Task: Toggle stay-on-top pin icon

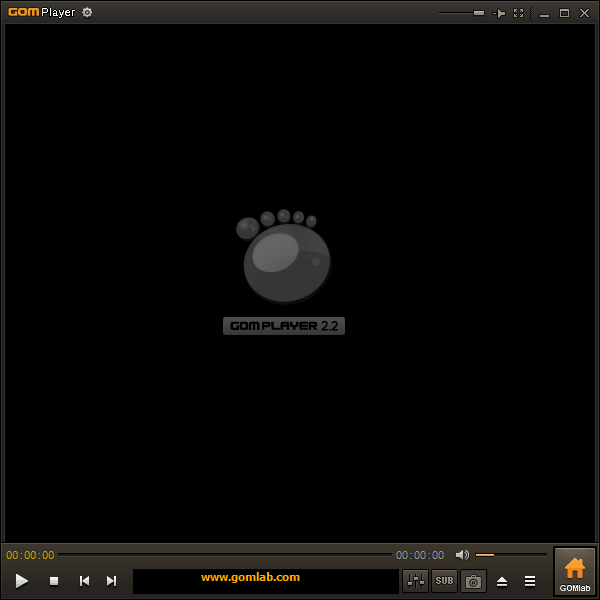Action: click(x=499, y=13)
